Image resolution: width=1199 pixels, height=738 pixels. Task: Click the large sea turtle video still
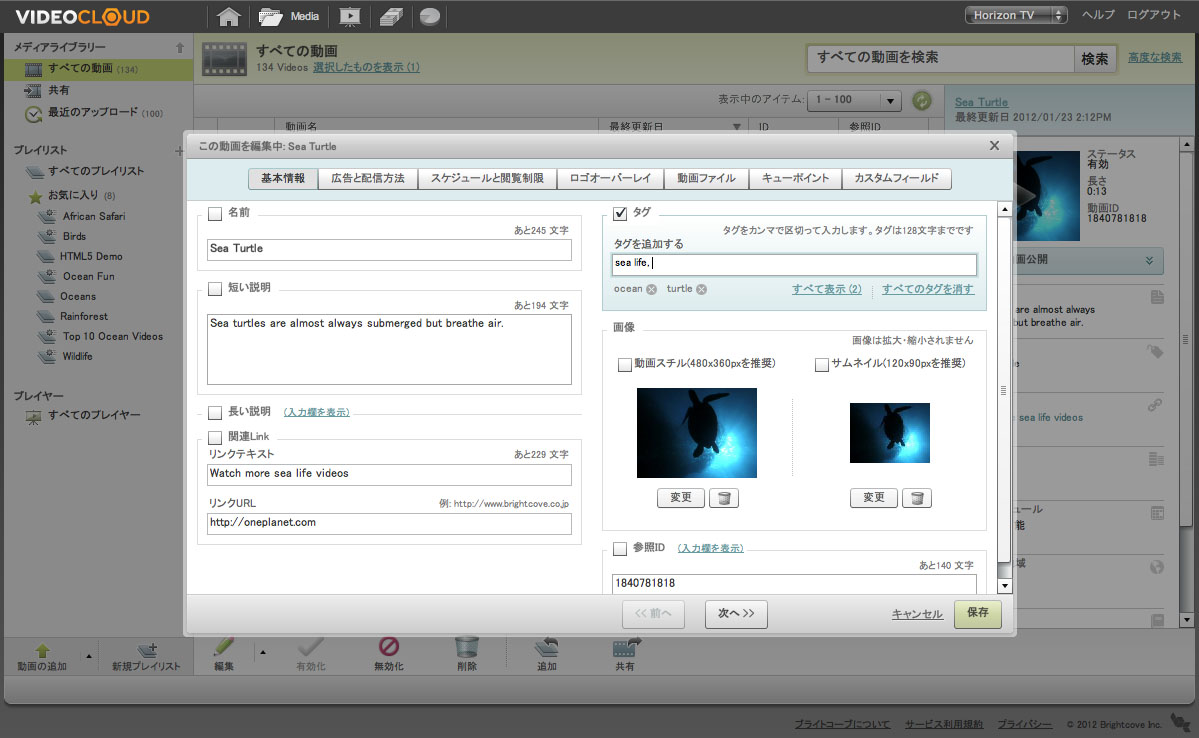pos(697,433)
